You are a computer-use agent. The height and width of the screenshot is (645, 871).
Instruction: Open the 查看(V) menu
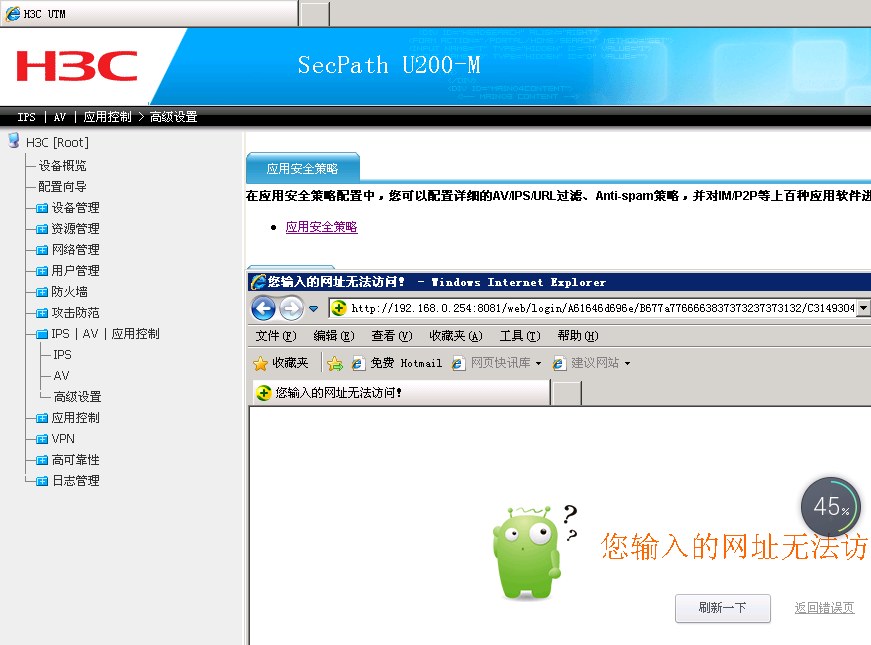pos(392,336)
